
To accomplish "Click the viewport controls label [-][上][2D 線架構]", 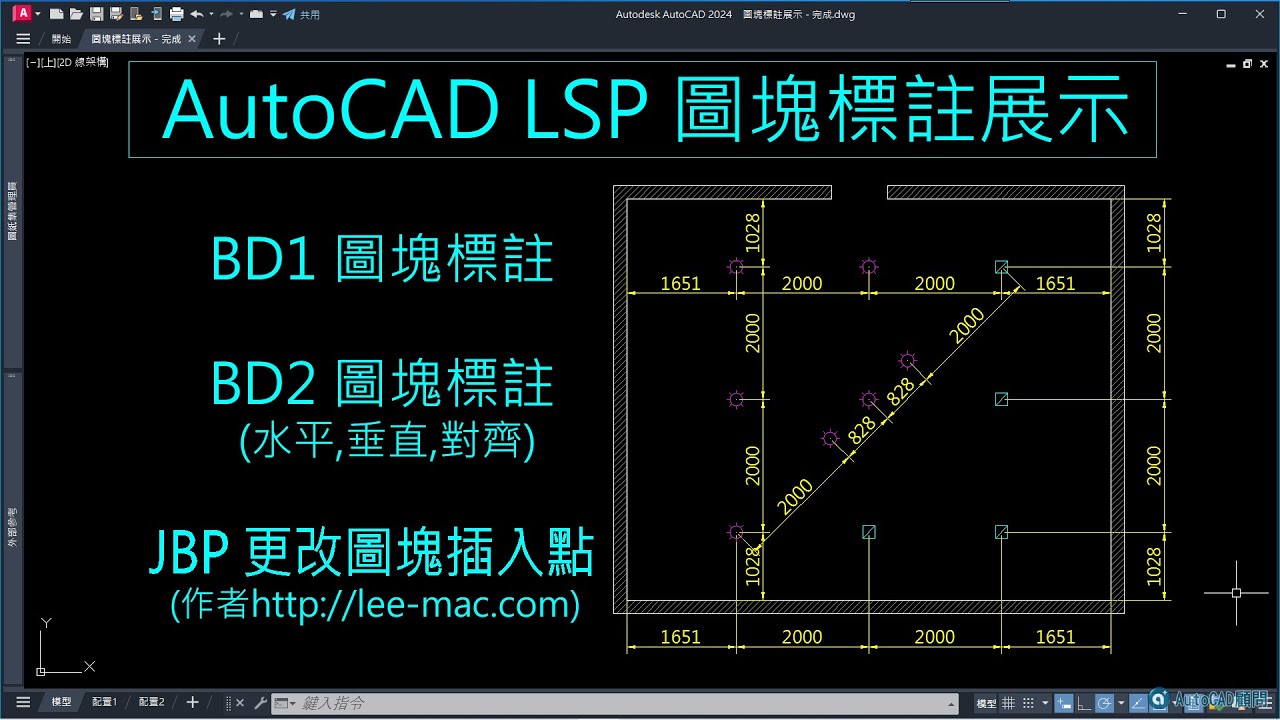I will pyautogui.click(x=67, y=62).
